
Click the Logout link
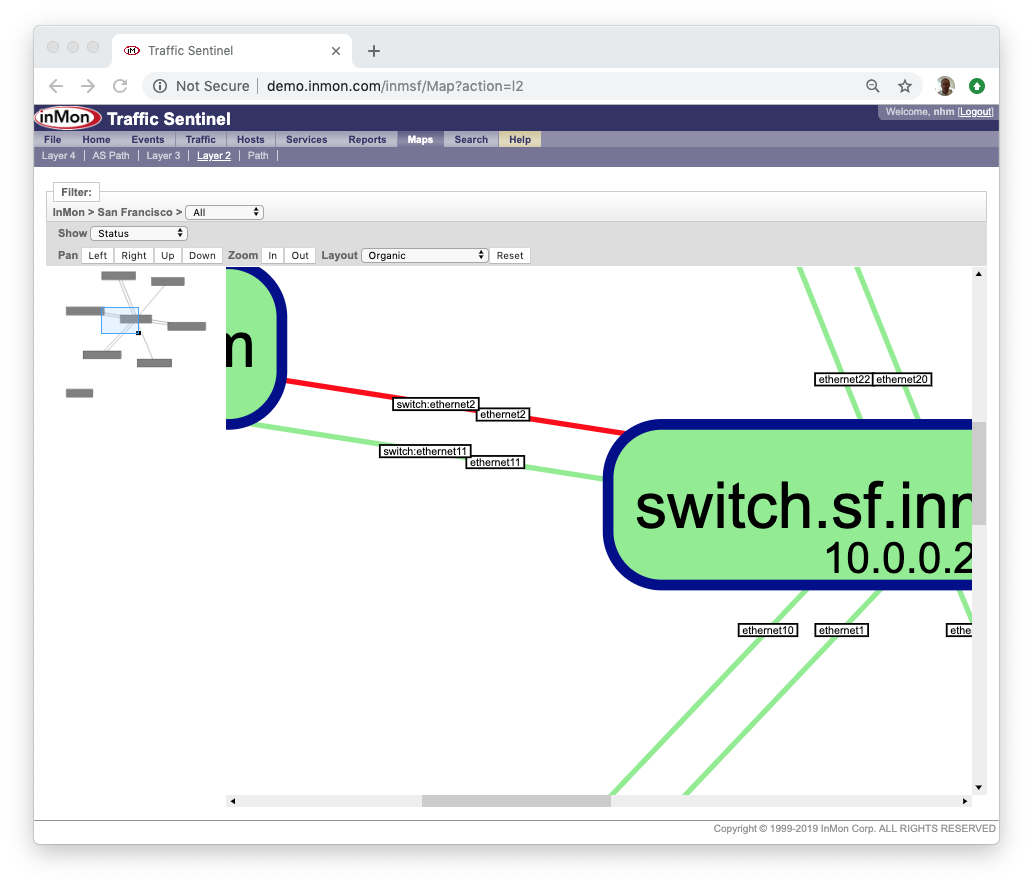976,112
